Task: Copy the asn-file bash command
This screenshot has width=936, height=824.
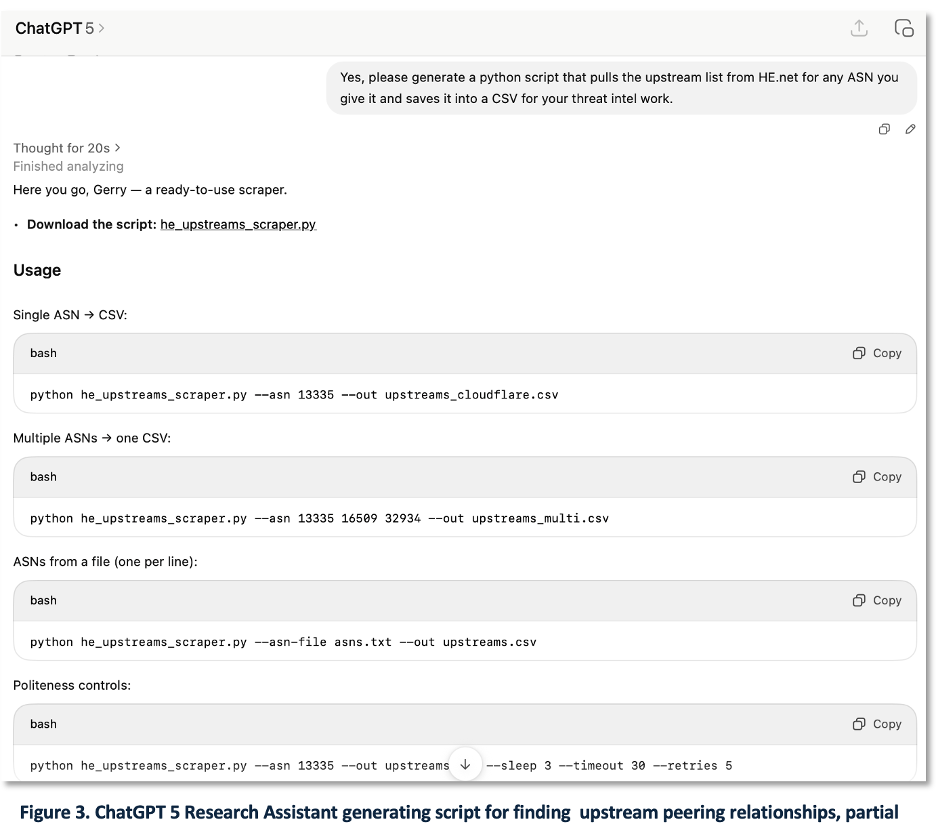Action: (877, 600)
